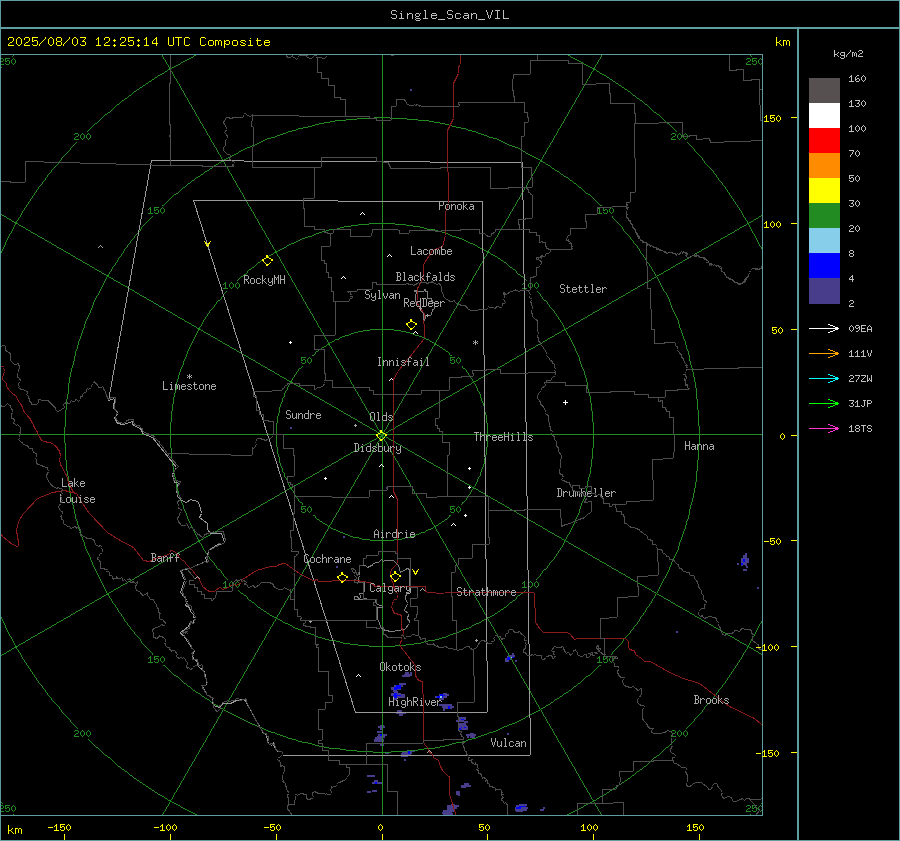Click the Limestone location label
Viewport: 900px width, 841px height.
(189, 386)
